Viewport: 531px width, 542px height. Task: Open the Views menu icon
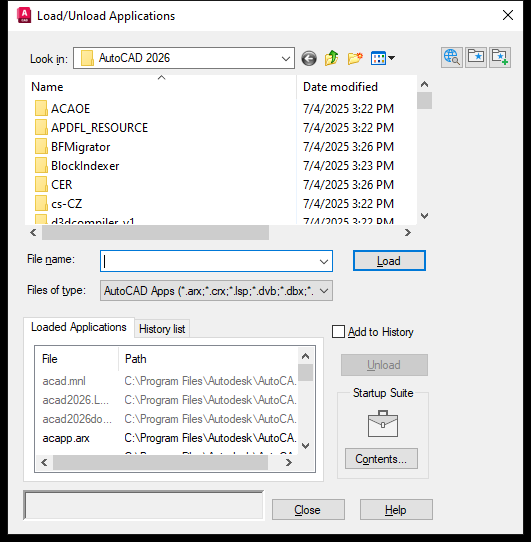point(382,58)
